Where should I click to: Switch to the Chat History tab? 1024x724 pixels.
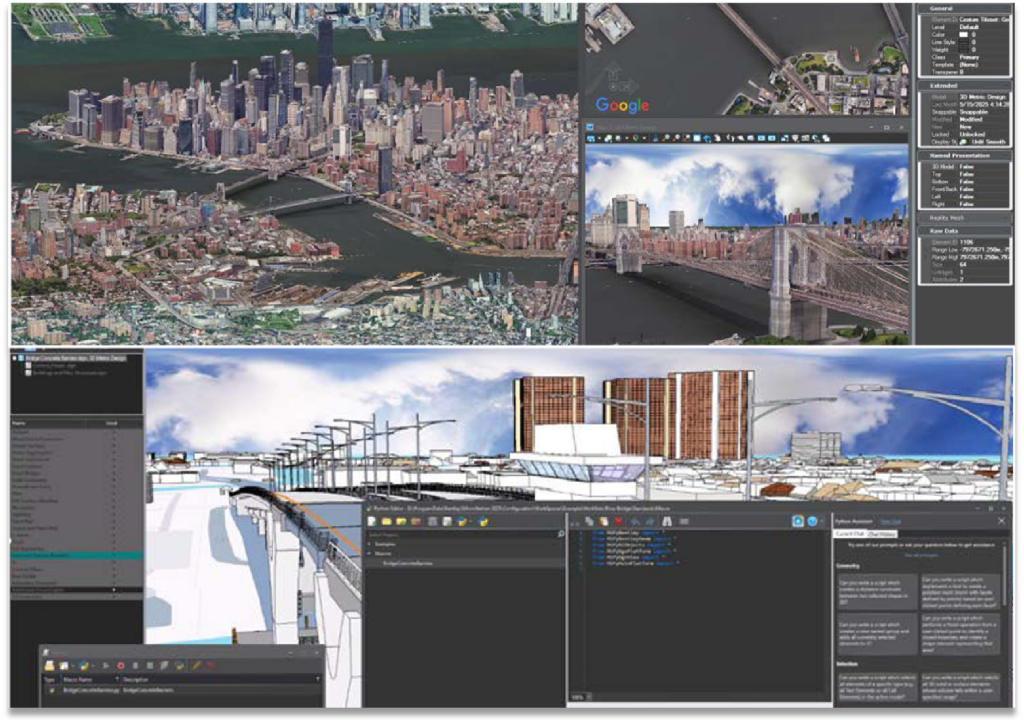click(x=882, y=534)
